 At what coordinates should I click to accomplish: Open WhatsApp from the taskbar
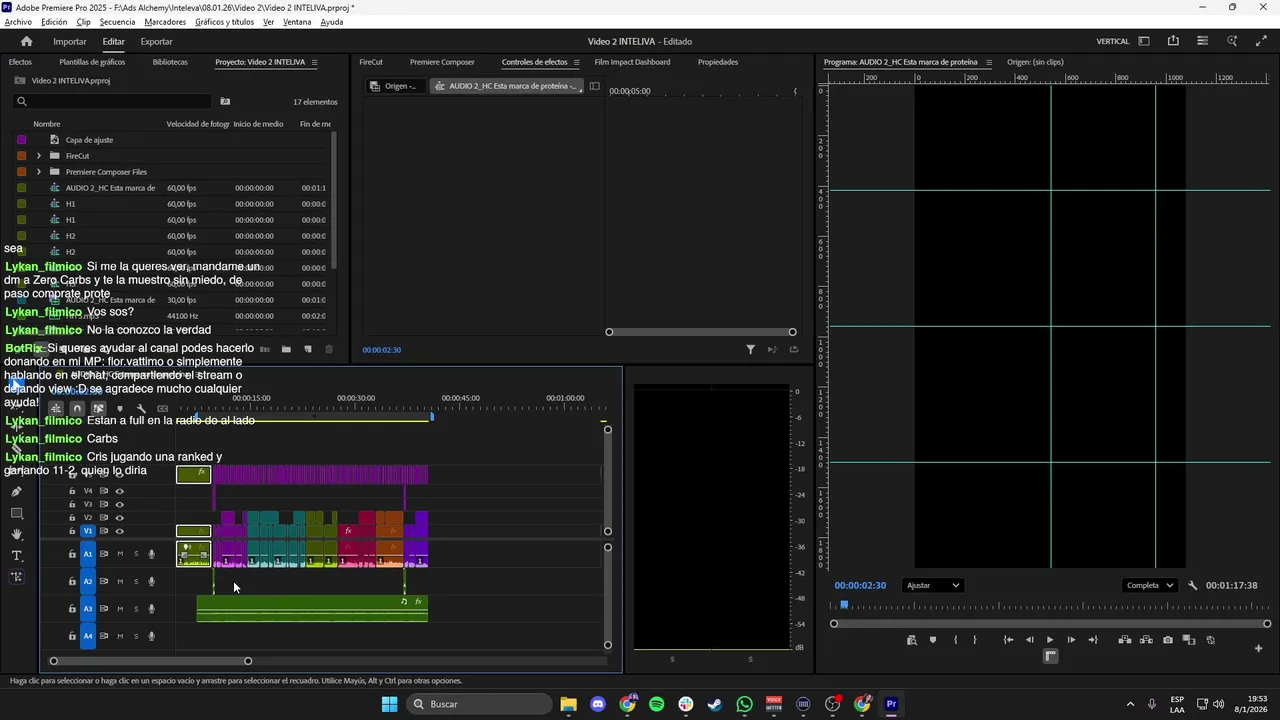744,704
